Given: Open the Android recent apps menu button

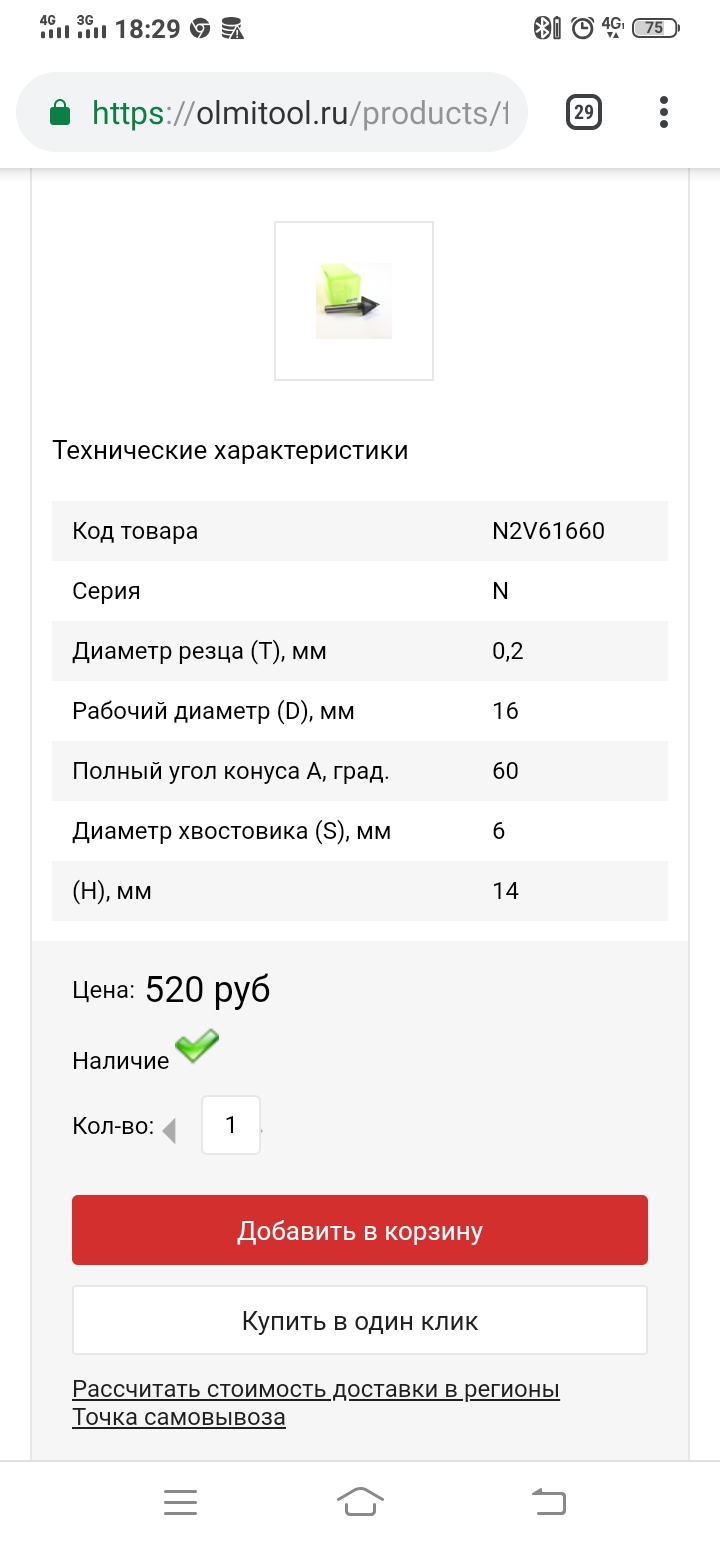Looking at the screenshot, I should point(180,1502).
